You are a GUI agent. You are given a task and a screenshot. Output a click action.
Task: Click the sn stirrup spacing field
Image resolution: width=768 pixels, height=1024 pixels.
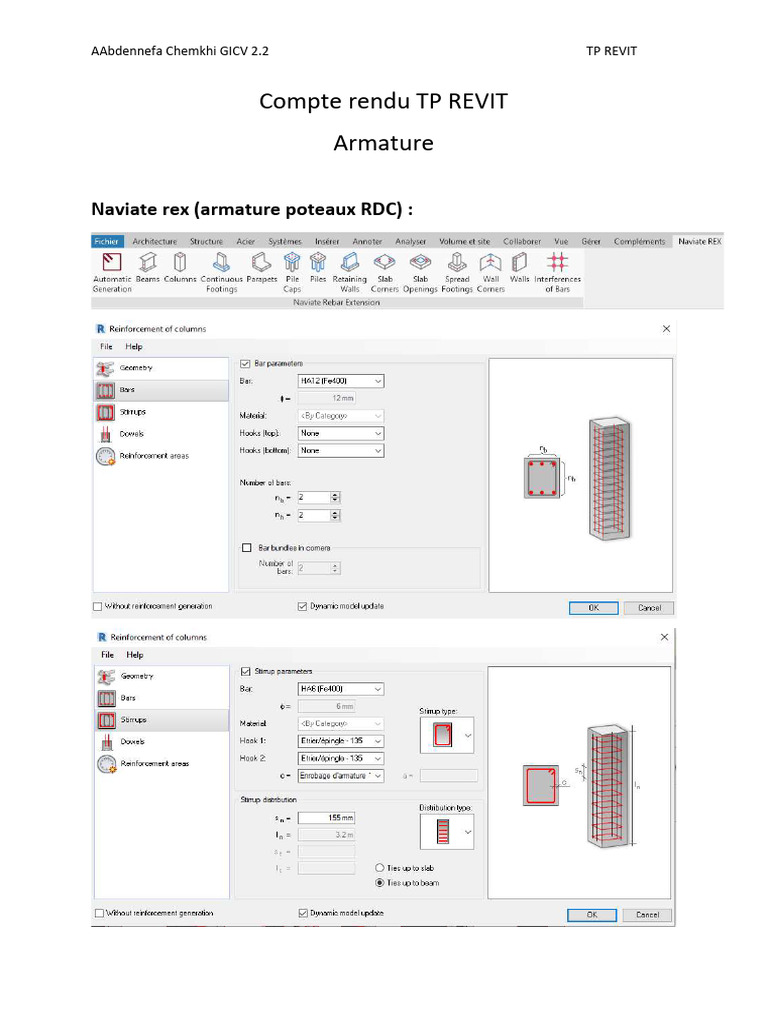click(x=327, y=818)
